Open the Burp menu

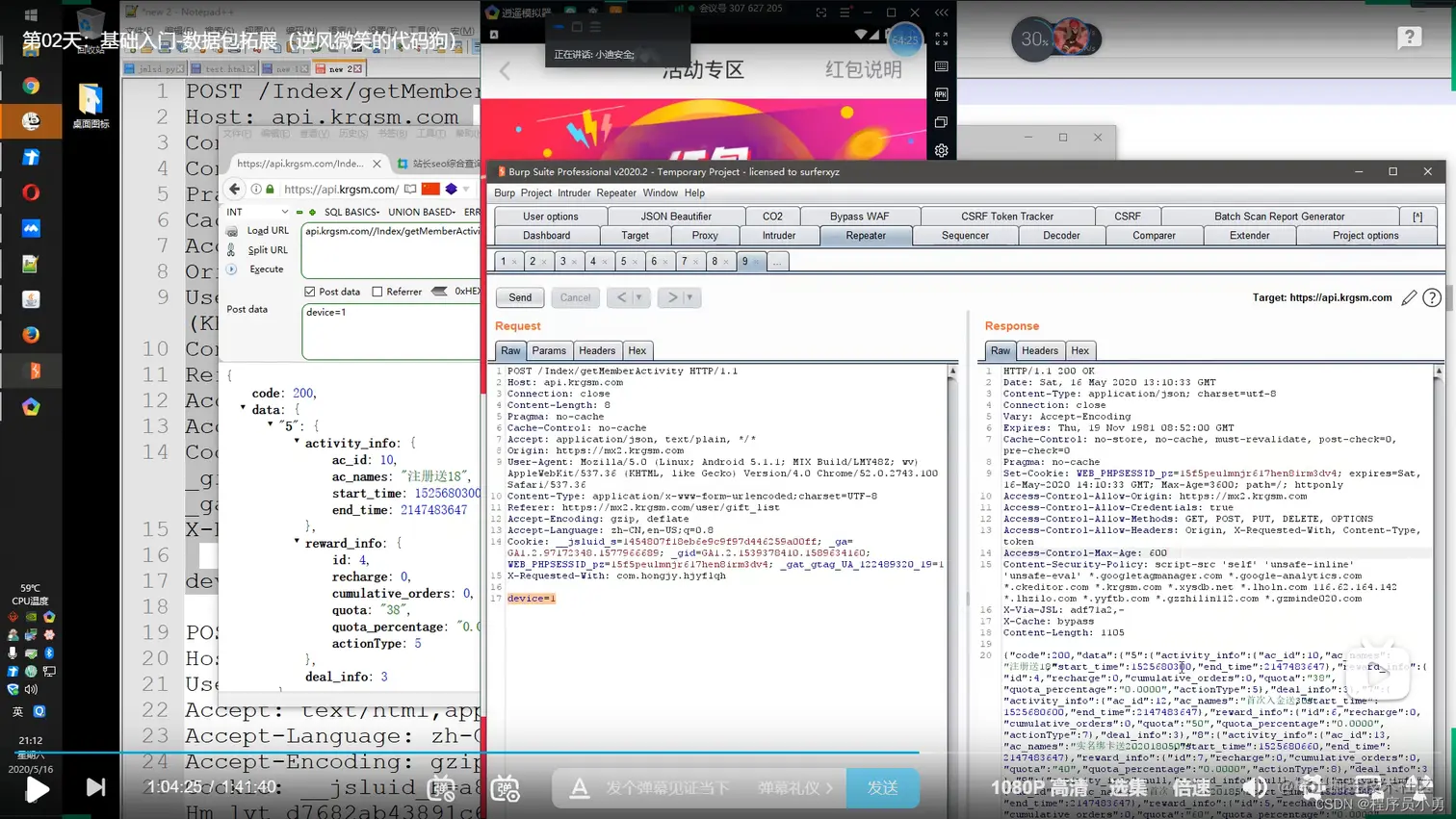pos(505,192)
